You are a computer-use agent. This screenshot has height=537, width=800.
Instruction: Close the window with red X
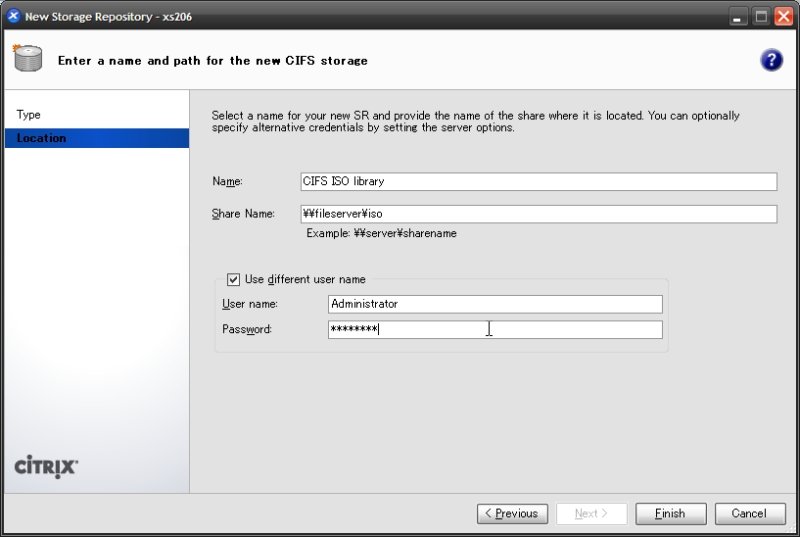pos(784,16)
